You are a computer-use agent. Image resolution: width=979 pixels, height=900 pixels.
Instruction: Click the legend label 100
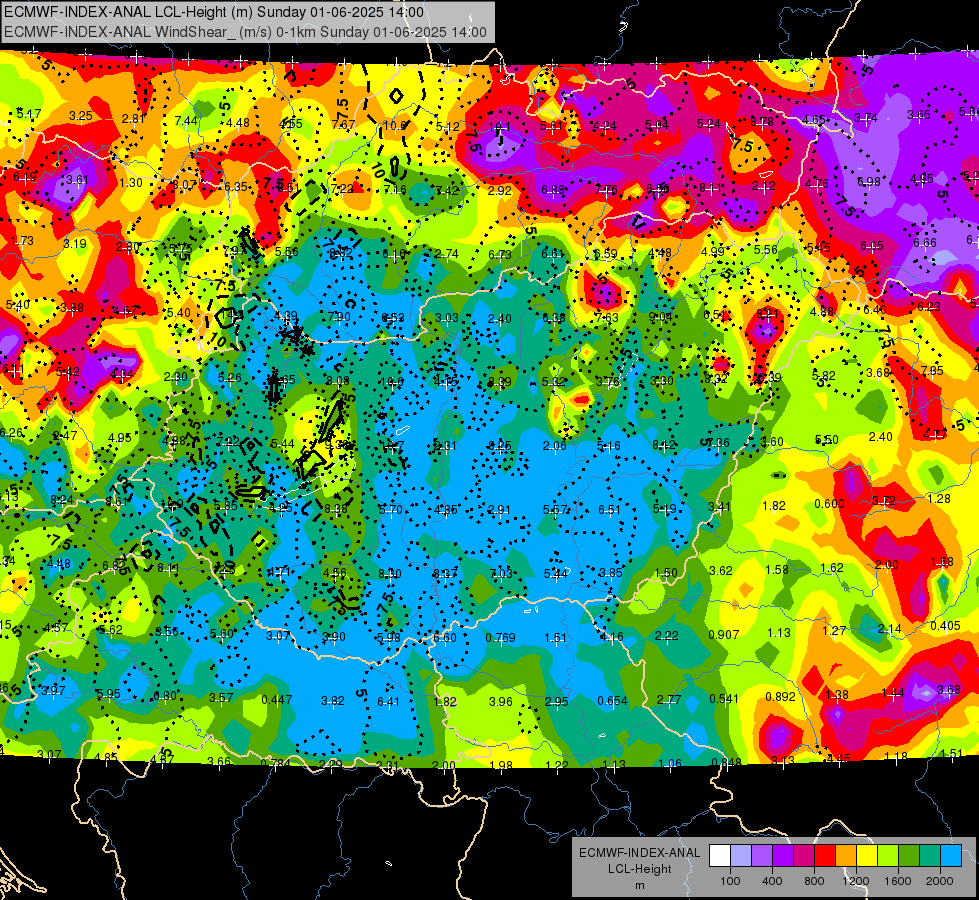pyautogui.click(x=730, y=881)
